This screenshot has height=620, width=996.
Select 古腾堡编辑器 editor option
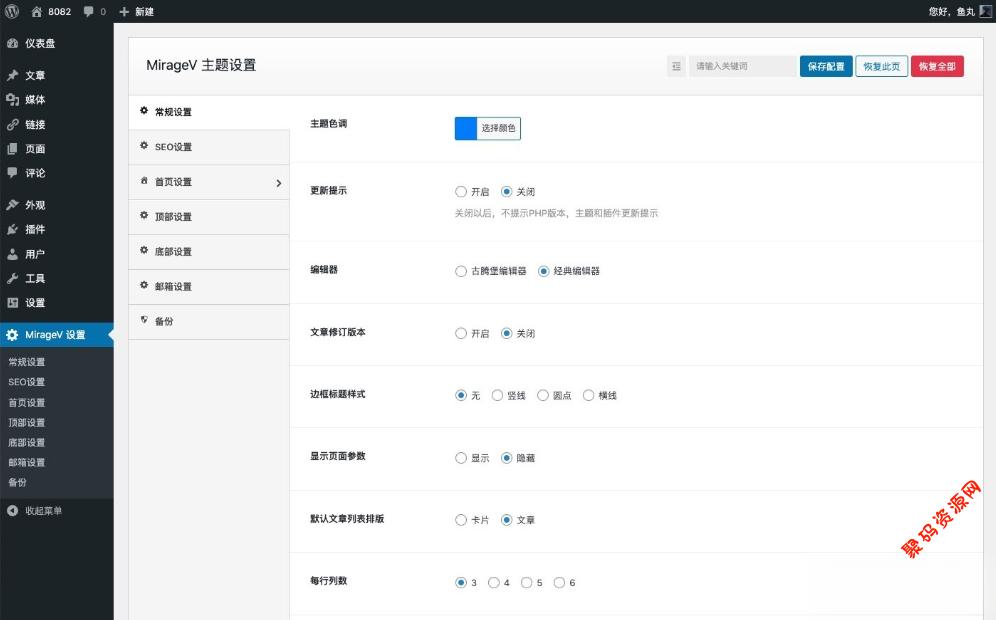tap(461, 271)
